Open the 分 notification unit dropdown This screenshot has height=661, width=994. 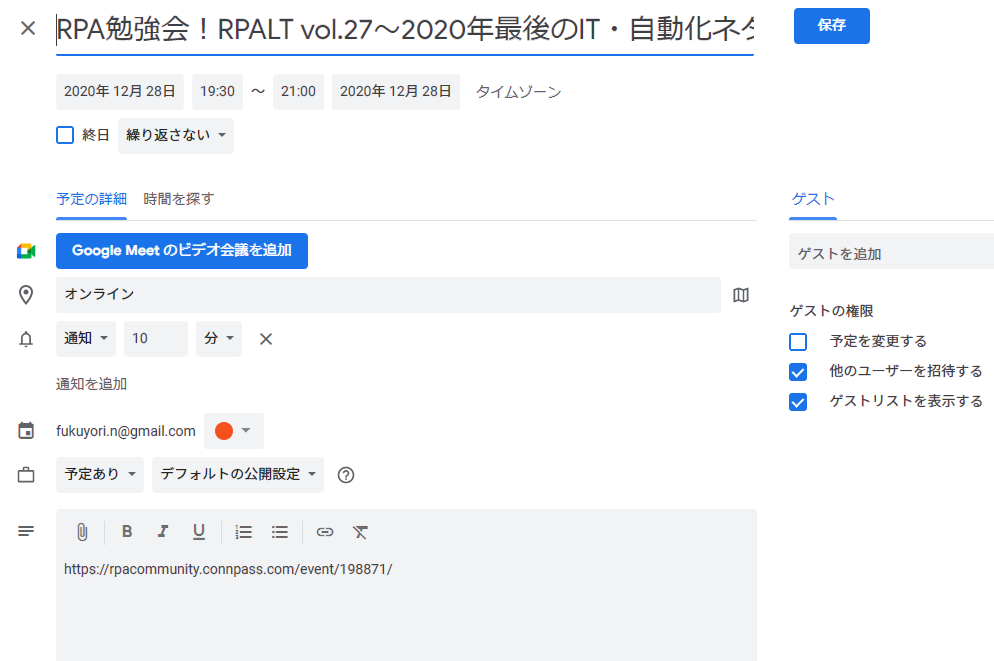tap(216, 339)
